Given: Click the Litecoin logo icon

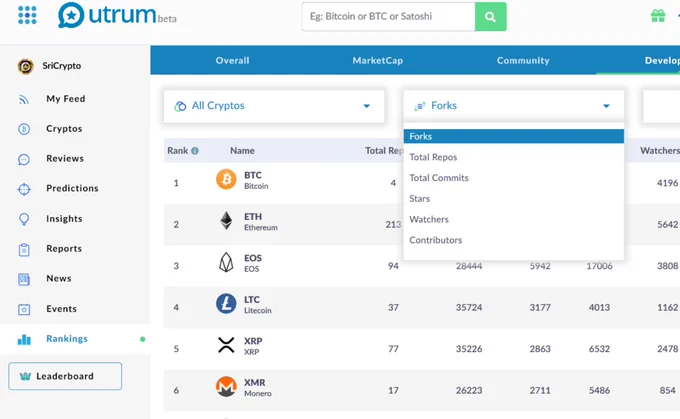Looking at the screenshot, I should tap(226, 304).
